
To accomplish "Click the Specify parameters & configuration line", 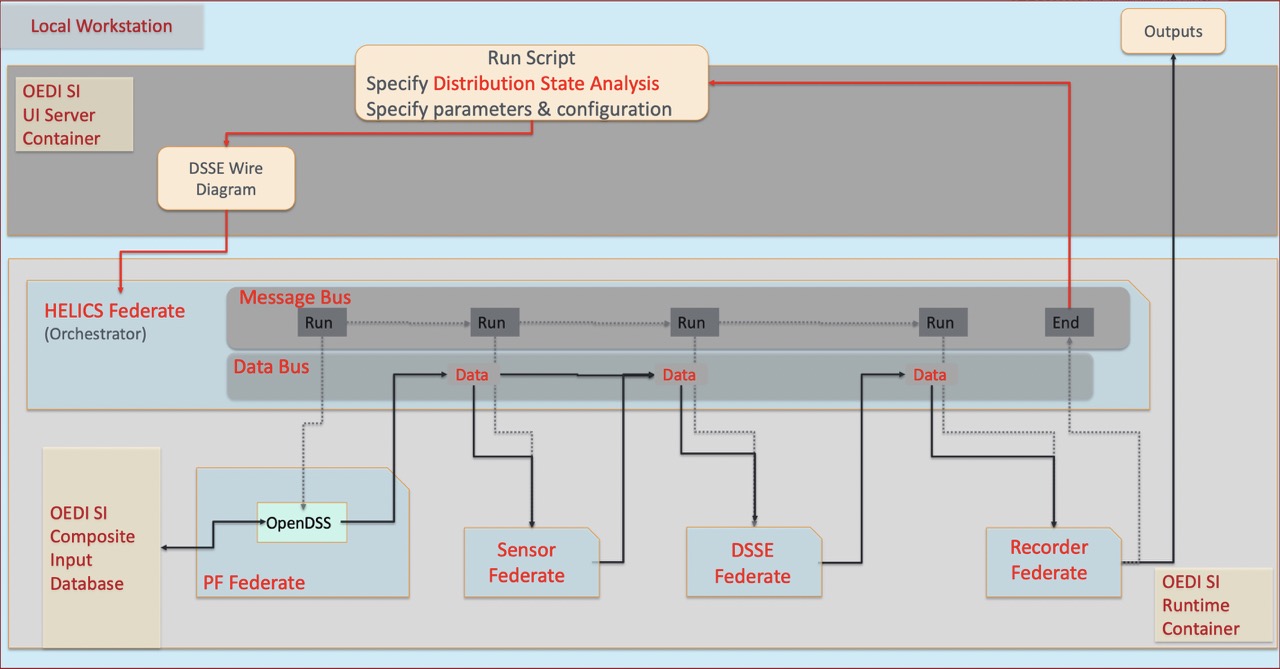I will (519, 109).
